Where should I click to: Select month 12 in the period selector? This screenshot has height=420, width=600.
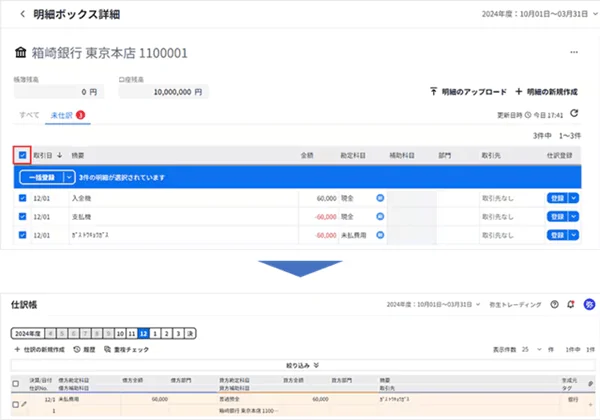pyautogui.click(x=145, y=332)
